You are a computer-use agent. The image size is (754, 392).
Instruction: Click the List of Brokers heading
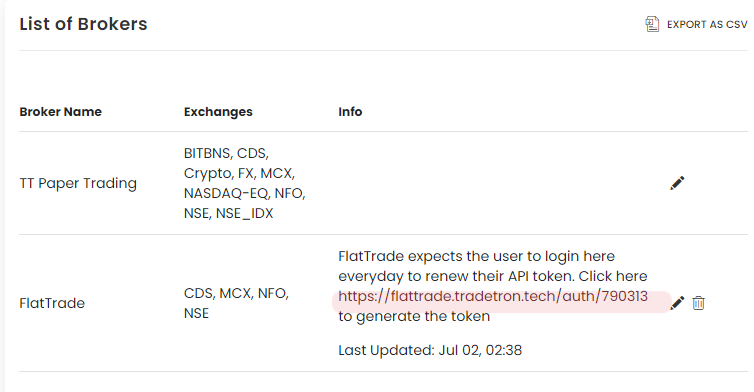coord(83,24)
